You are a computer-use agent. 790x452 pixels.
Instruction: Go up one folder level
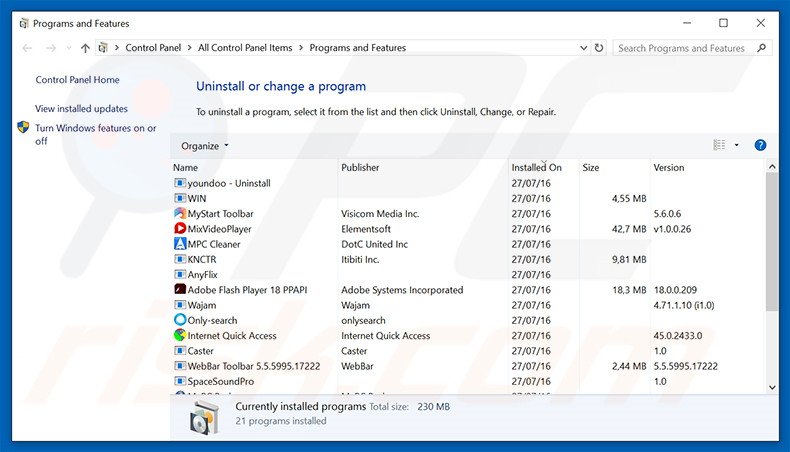(85, 48)
